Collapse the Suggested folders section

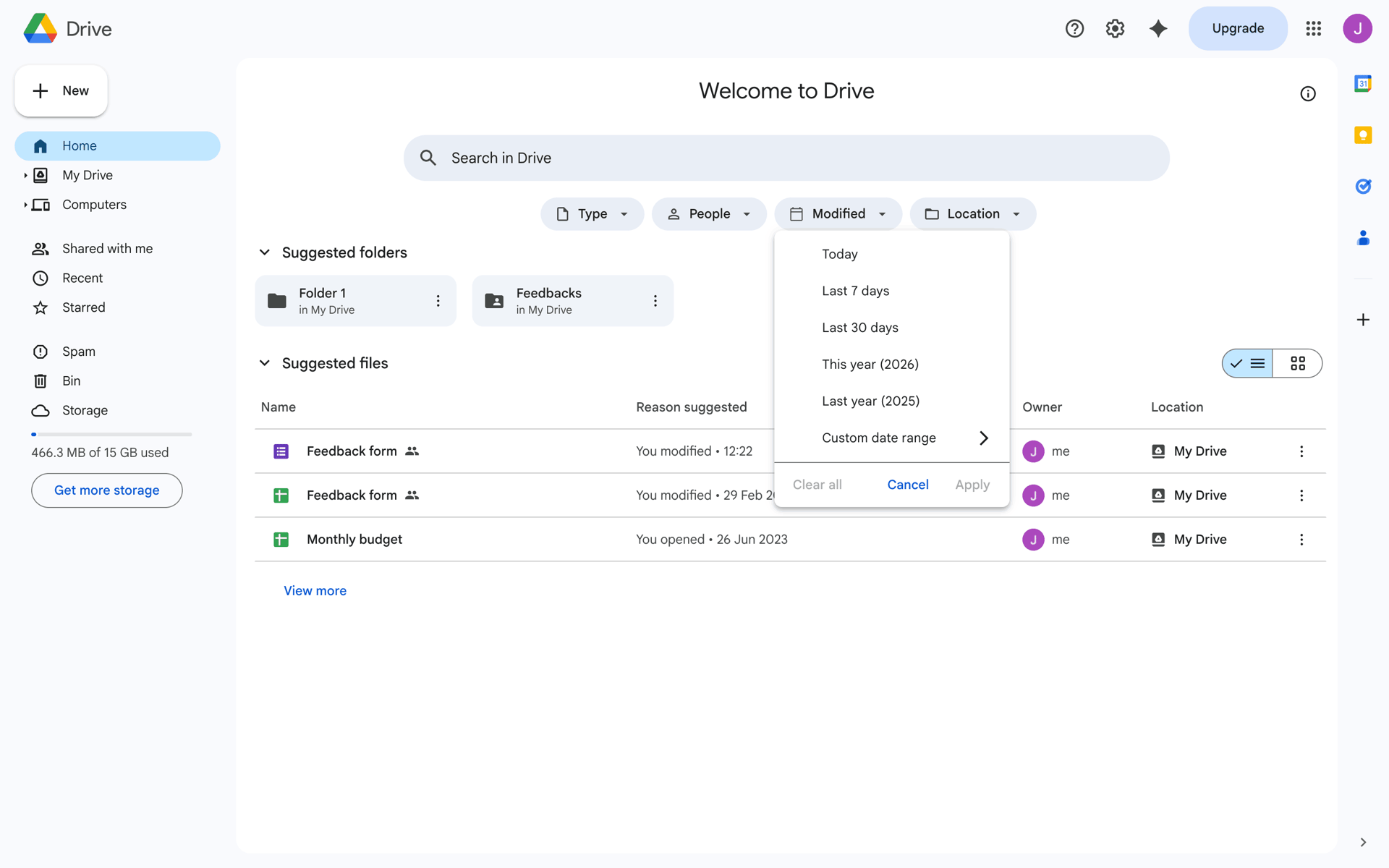(265, 252)
